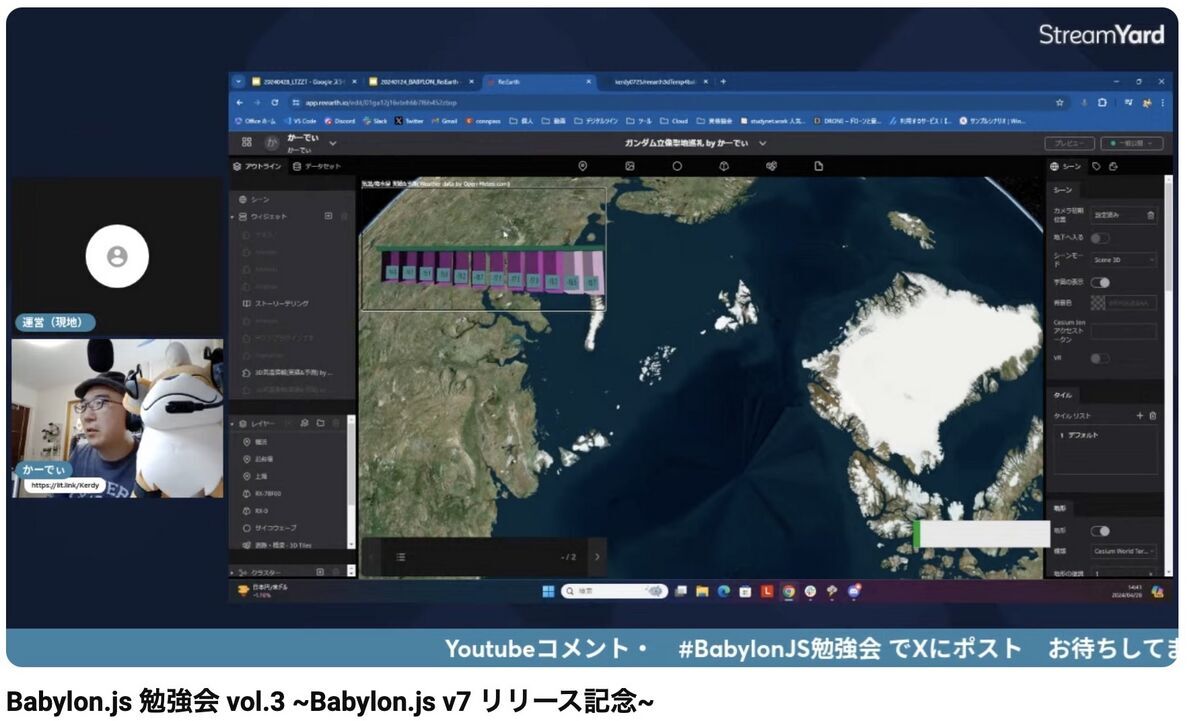Image resolution: width=1200 pixels, height=721 pixels.
Task: Add a new widget via ウィジェット plus icon
Action: tap(328, 216)
